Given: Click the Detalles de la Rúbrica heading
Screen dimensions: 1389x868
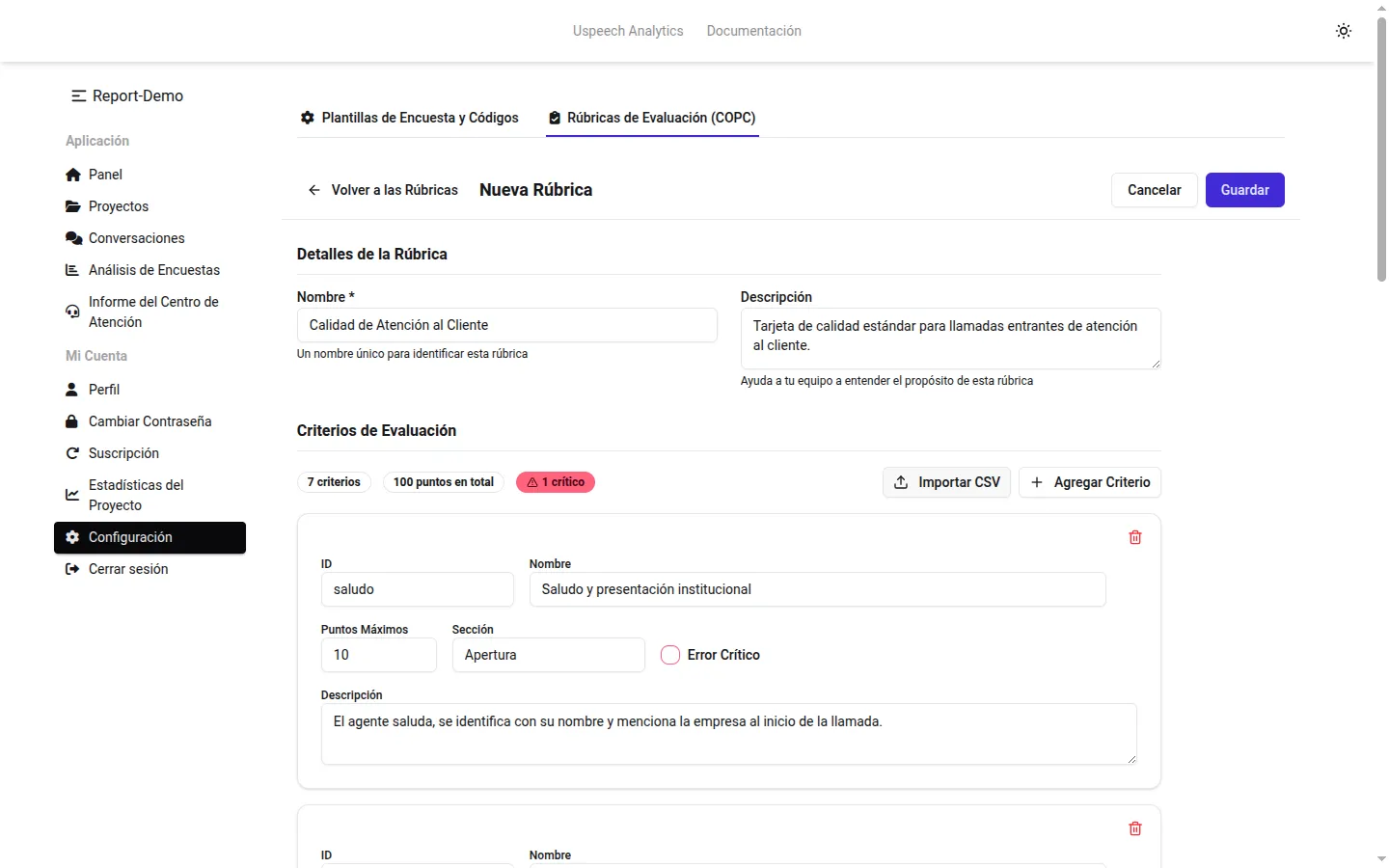Looking at the screenshot, I should tap(372, 255).
